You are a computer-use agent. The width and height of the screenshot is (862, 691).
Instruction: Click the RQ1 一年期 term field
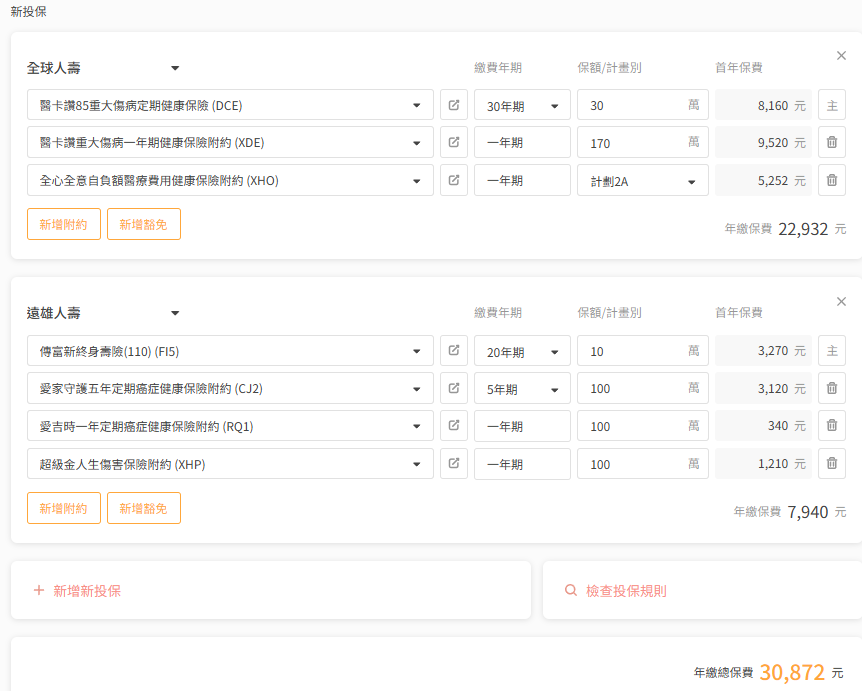point(522,425)
